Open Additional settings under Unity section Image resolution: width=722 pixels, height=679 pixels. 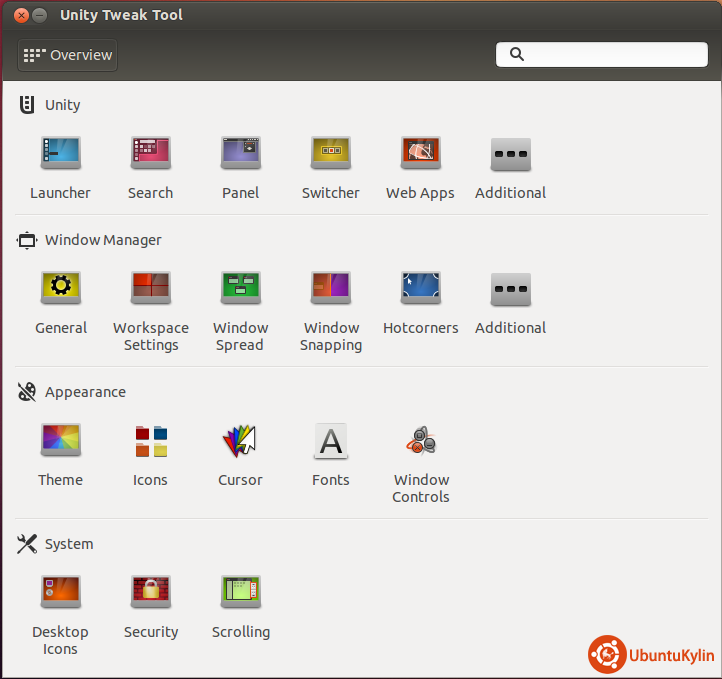(x=510, y=154)
